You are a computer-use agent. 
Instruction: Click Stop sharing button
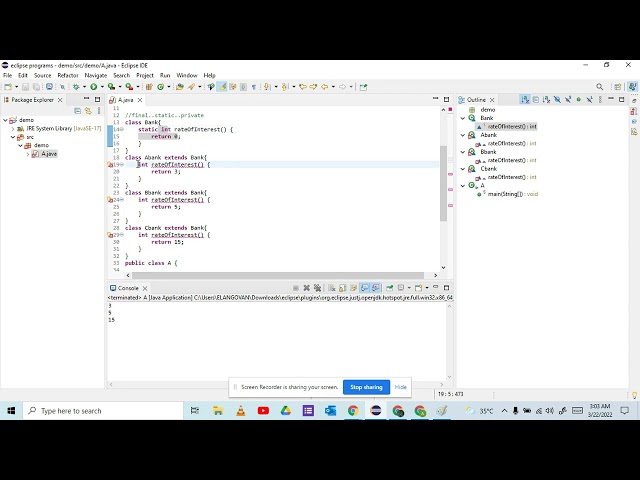pyautogui.click(x=366, y=387)
